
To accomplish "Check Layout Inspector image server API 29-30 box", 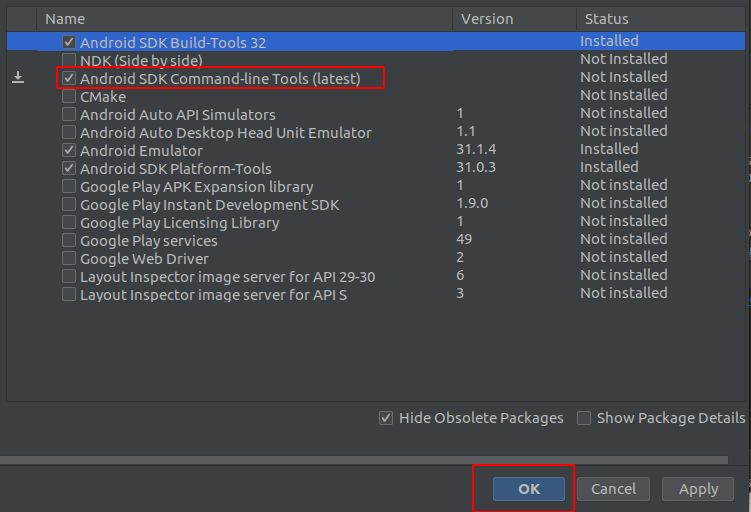I will 69,276.
